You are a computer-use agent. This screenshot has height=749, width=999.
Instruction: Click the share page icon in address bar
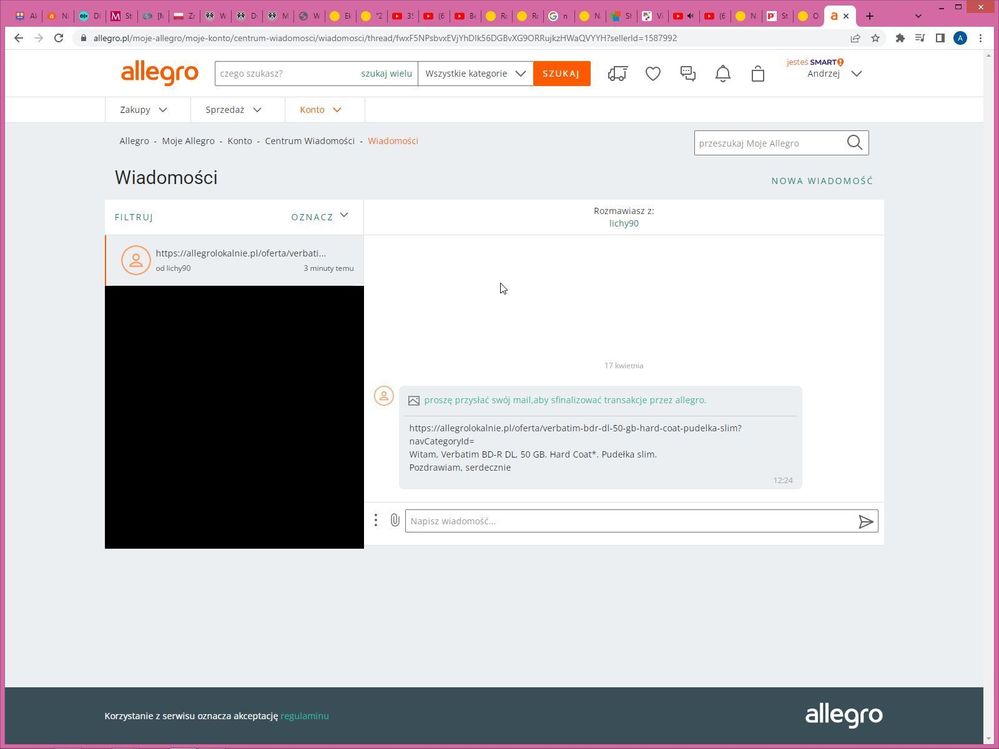point(855,38)
